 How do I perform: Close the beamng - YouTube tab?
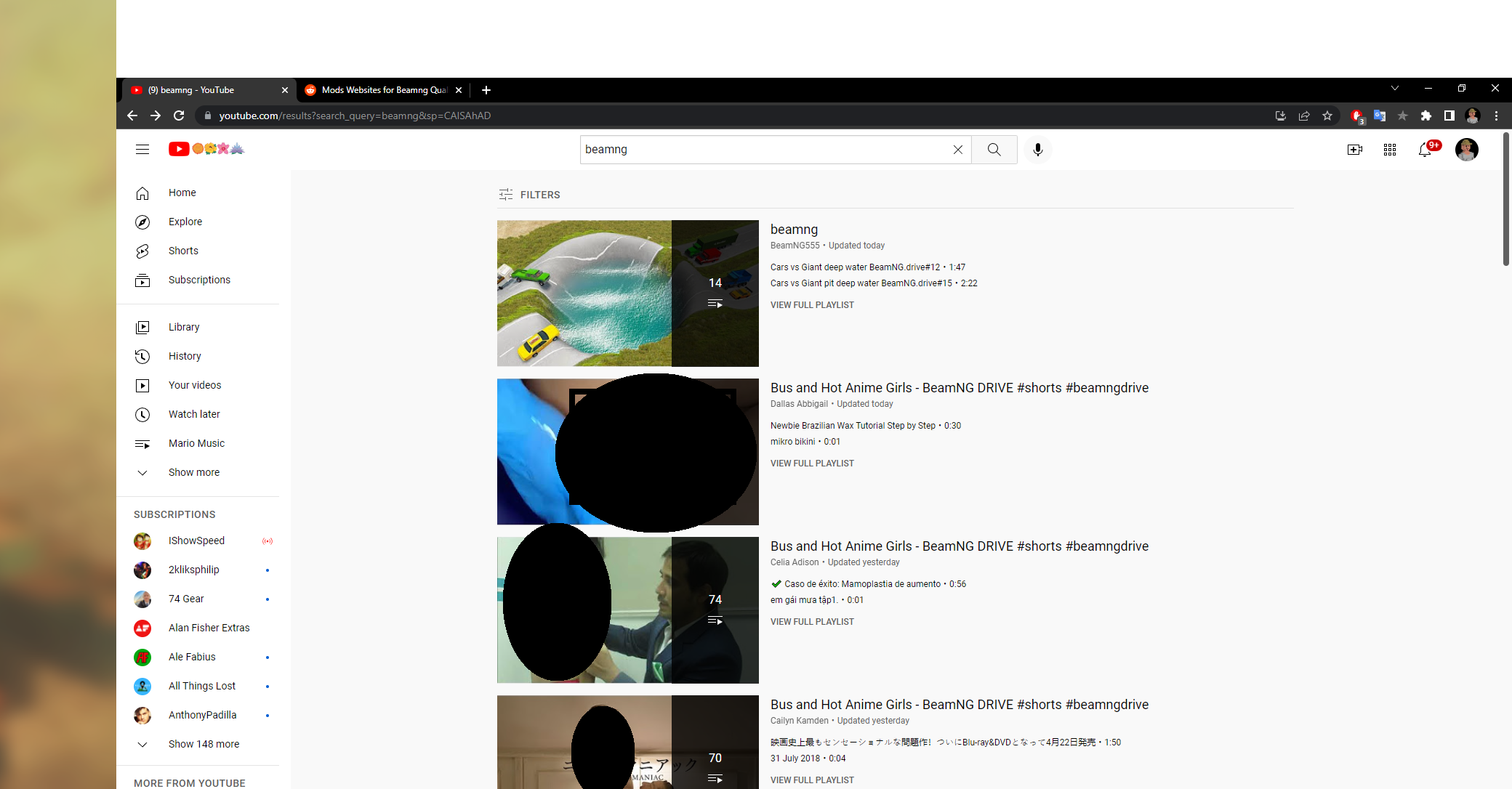(285, 90)
